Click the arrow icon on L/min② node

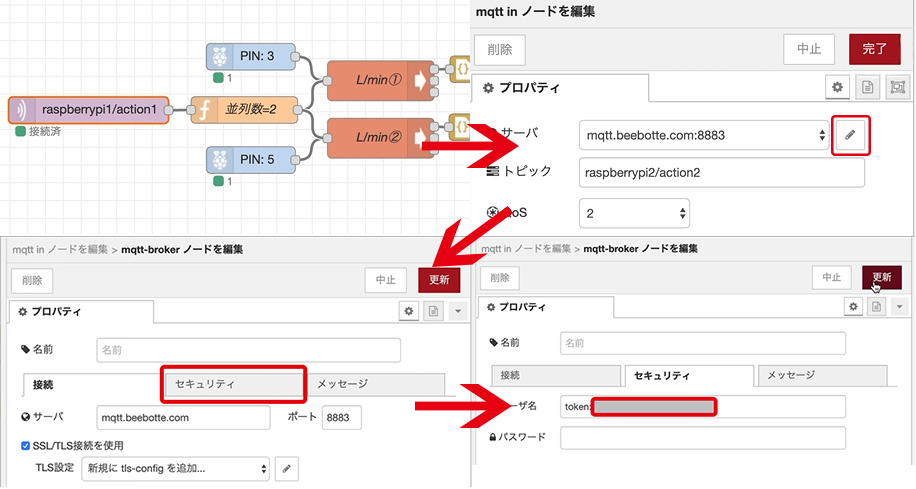coord(421,137)
